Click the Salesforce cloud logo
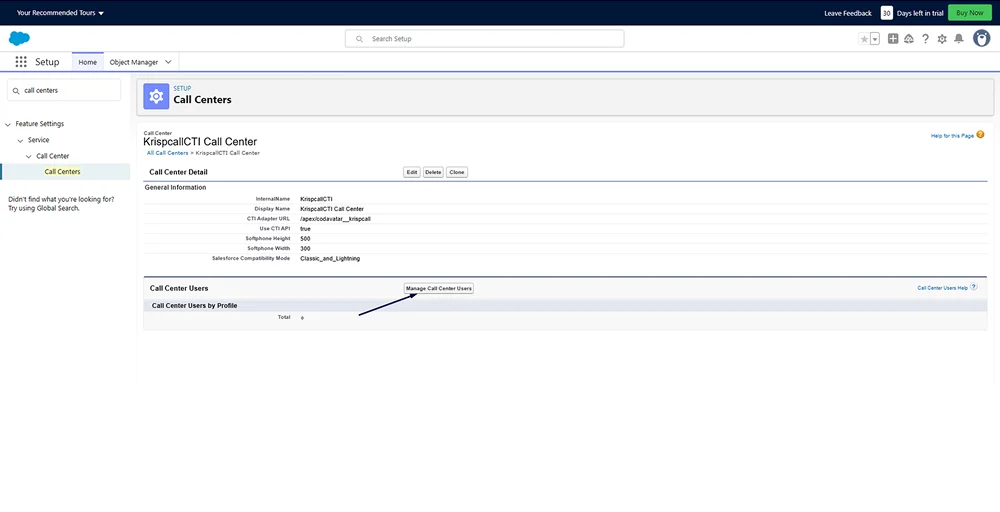 [x=19, y=38]
